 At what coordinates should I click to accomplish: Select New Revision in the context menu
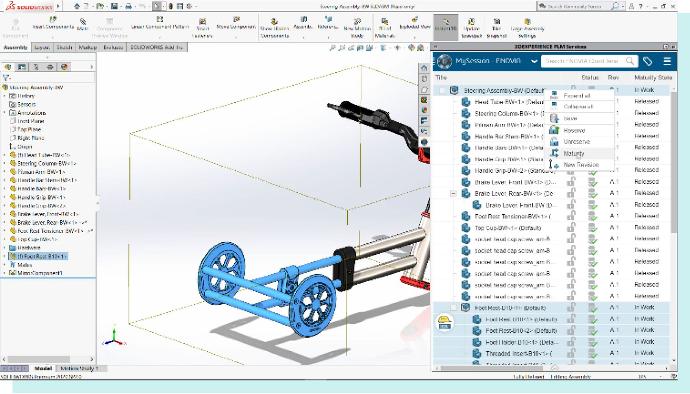(581, 165)
